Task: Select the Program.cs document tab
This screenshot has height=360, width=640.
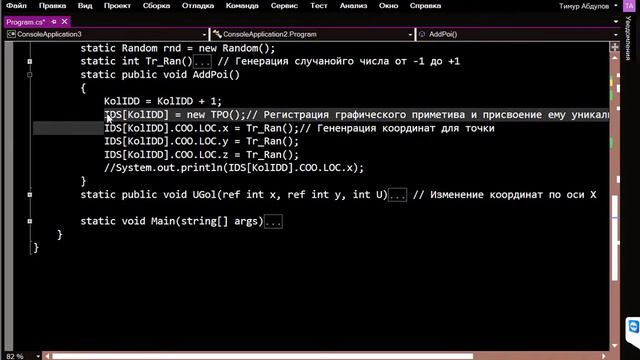Action: [x=25, y=22]
